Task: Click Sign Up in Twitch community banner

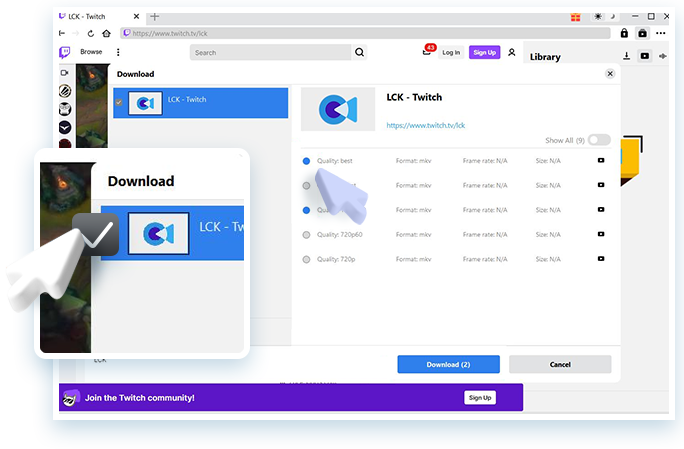Action: (480, 398)
